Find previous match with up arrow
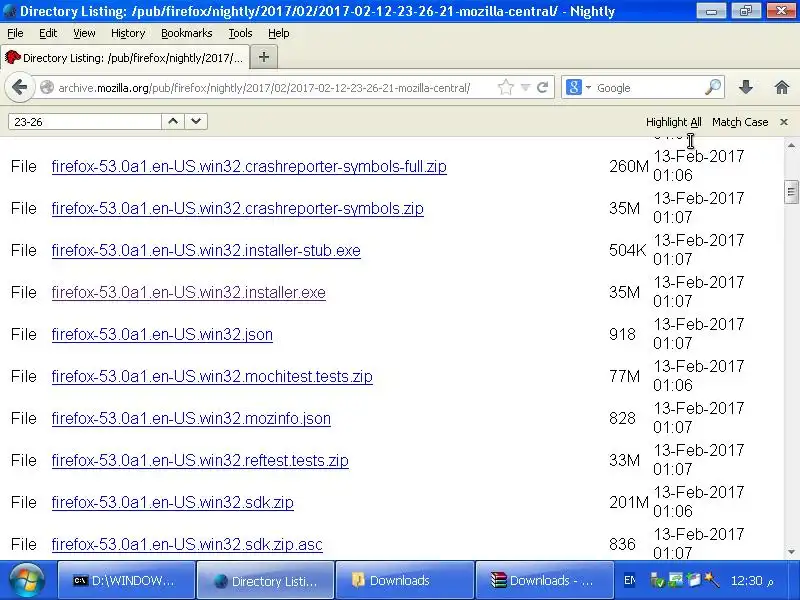800x600 pixels. (173, 121)
